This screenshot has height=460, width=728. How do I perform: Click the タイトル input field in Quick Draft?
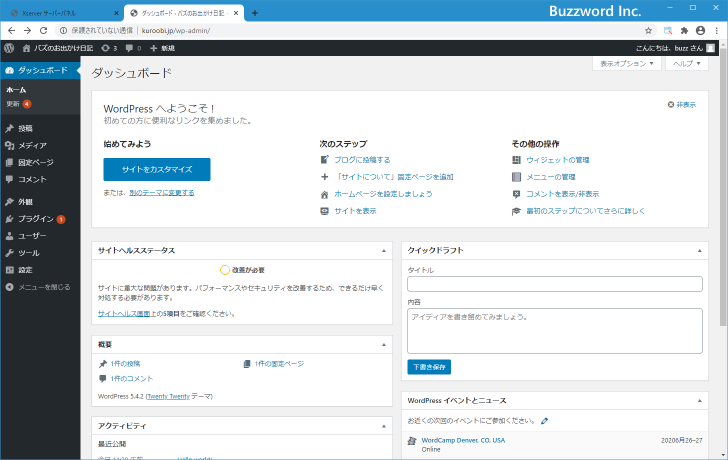click(554, 284)
